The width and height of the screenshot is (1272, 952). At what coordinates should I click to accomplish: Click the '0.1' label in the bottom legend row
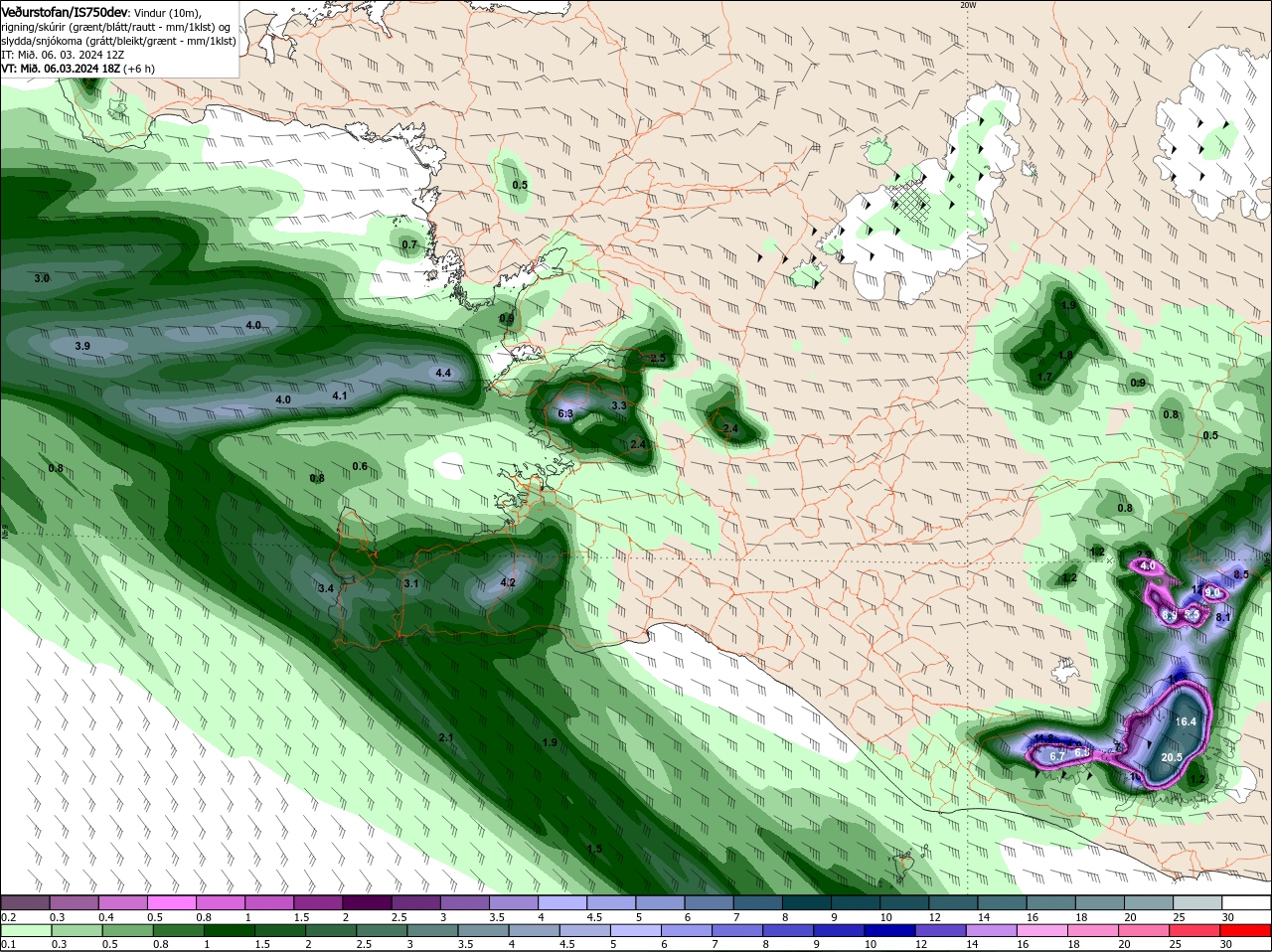tap(8, 945)
